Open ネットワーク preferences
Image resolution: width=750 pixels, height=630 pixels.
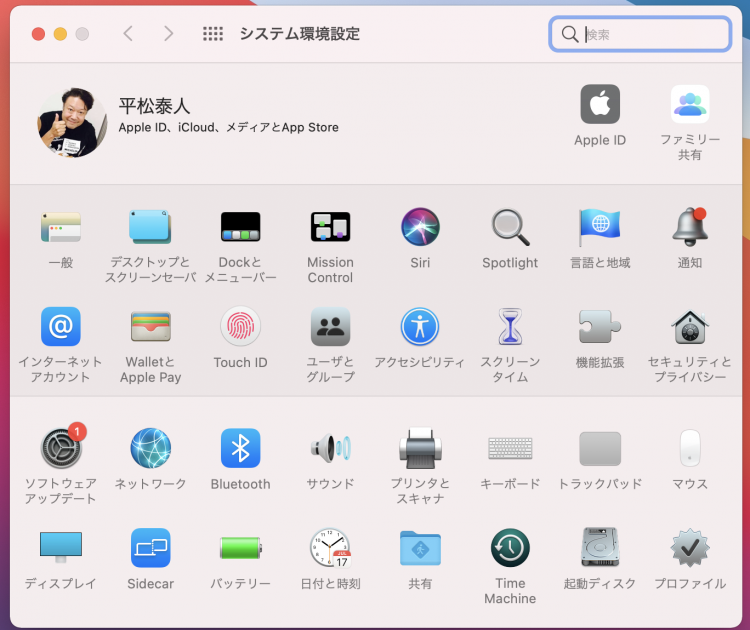tap(150, 448)
